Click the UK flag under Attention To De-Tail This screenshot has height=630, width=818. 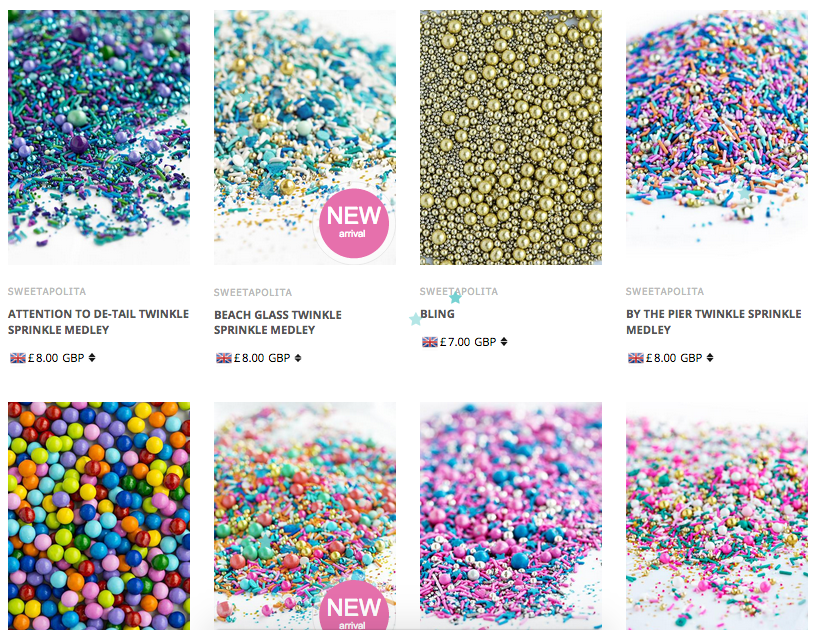[18, 358]
